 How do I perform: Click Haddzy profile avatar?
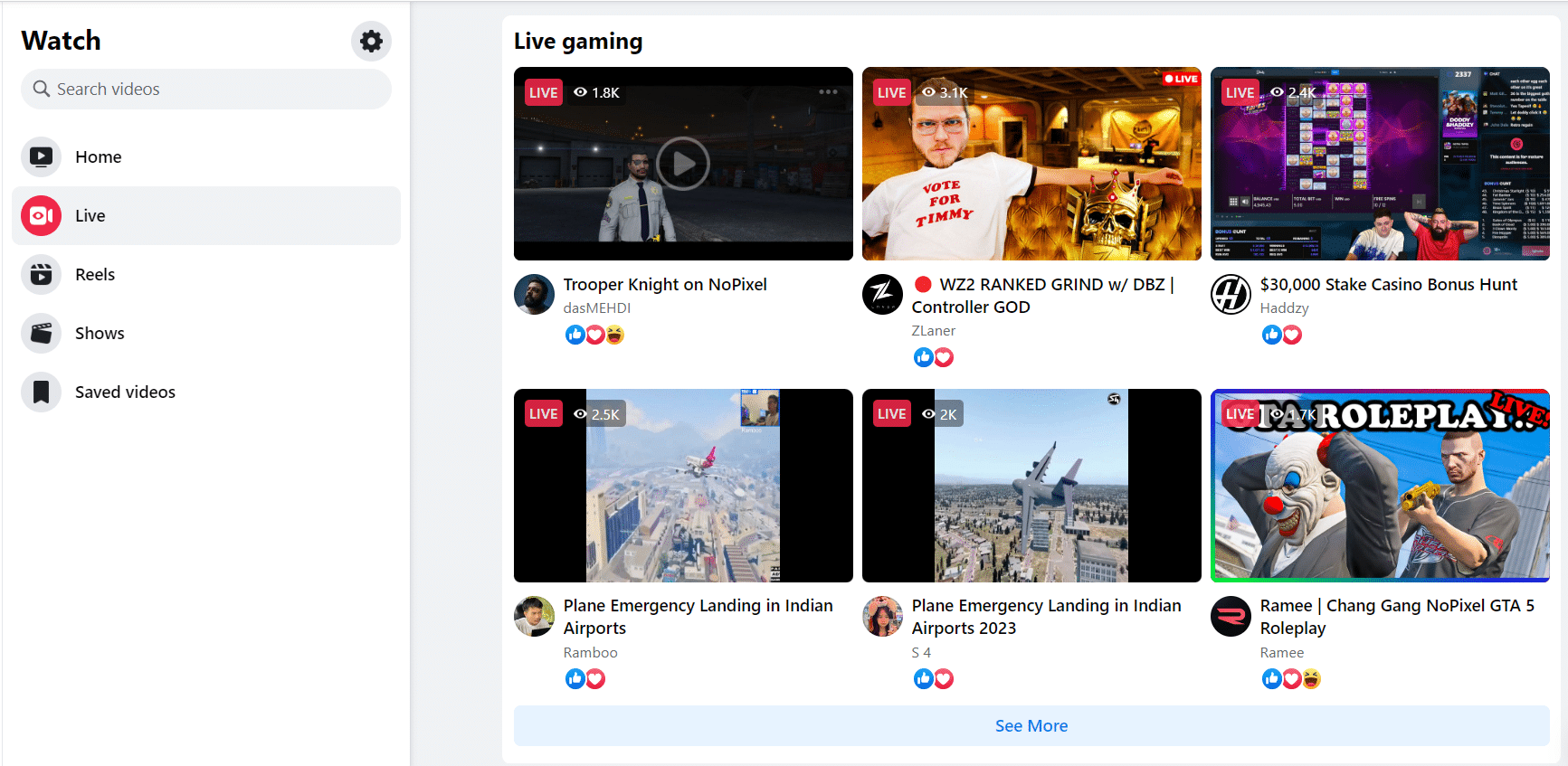[x=1231, y=294]
